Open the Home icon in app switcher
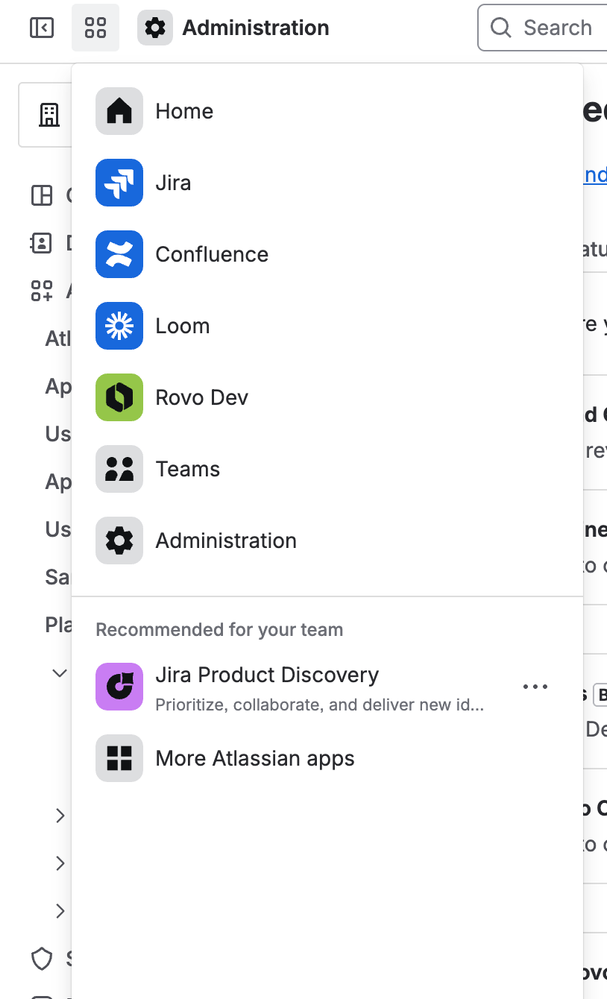 (119, 111)
